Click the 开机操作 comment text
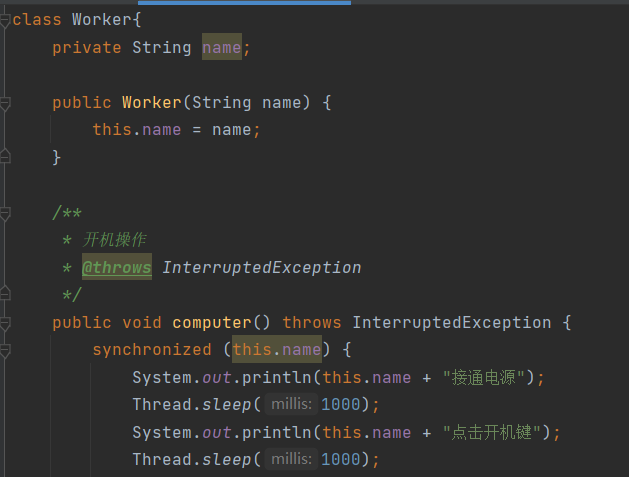The width and height of the screenshot is (629, 477). pos(116,240)
